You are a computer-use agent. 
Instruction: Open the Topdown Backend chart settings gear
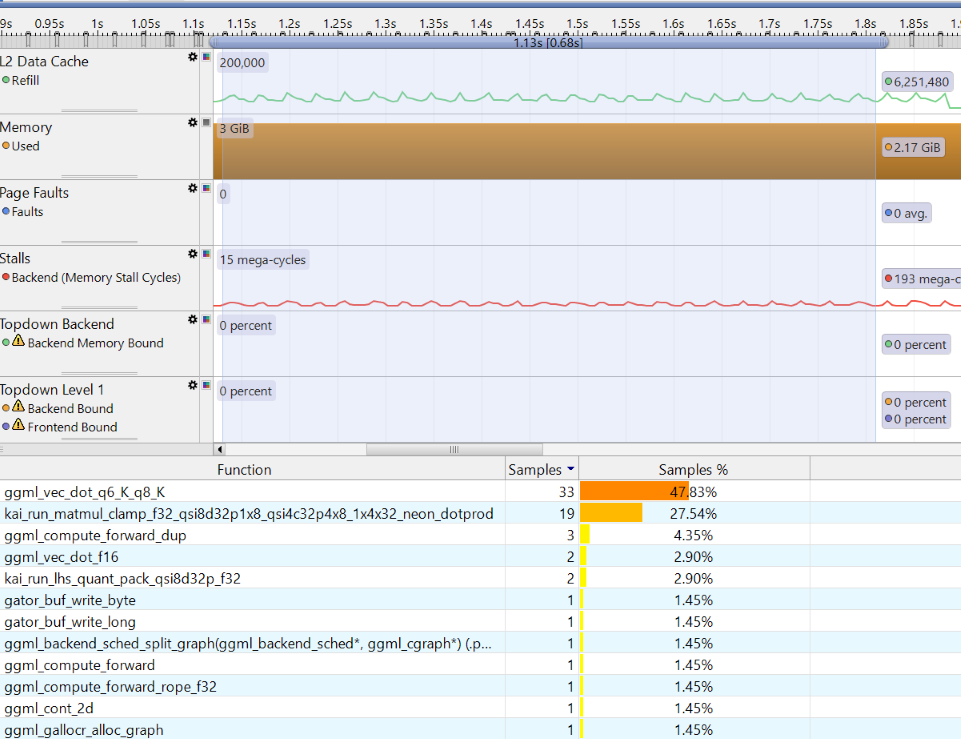pos(193,320)
